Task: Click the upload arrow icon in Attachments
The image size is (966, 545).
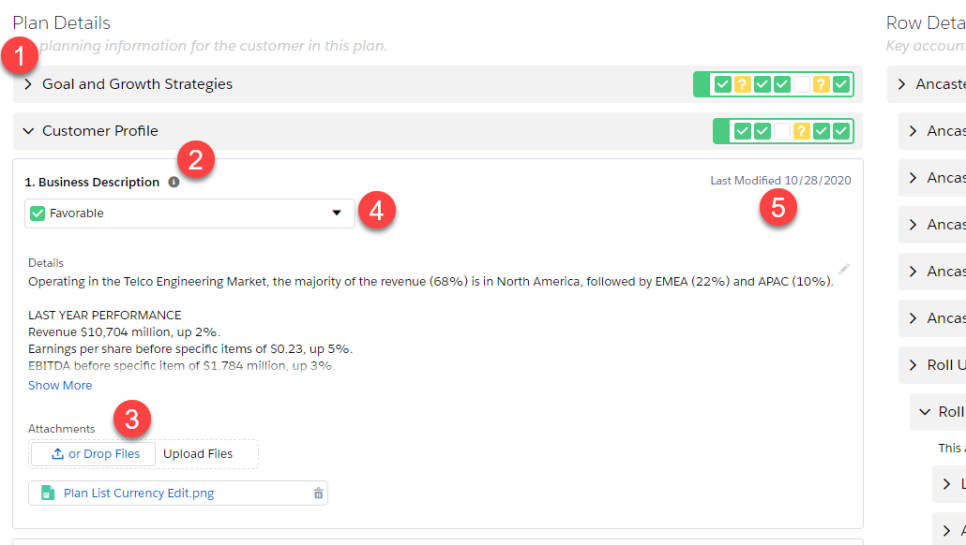Action: click(x=57, y=454)
